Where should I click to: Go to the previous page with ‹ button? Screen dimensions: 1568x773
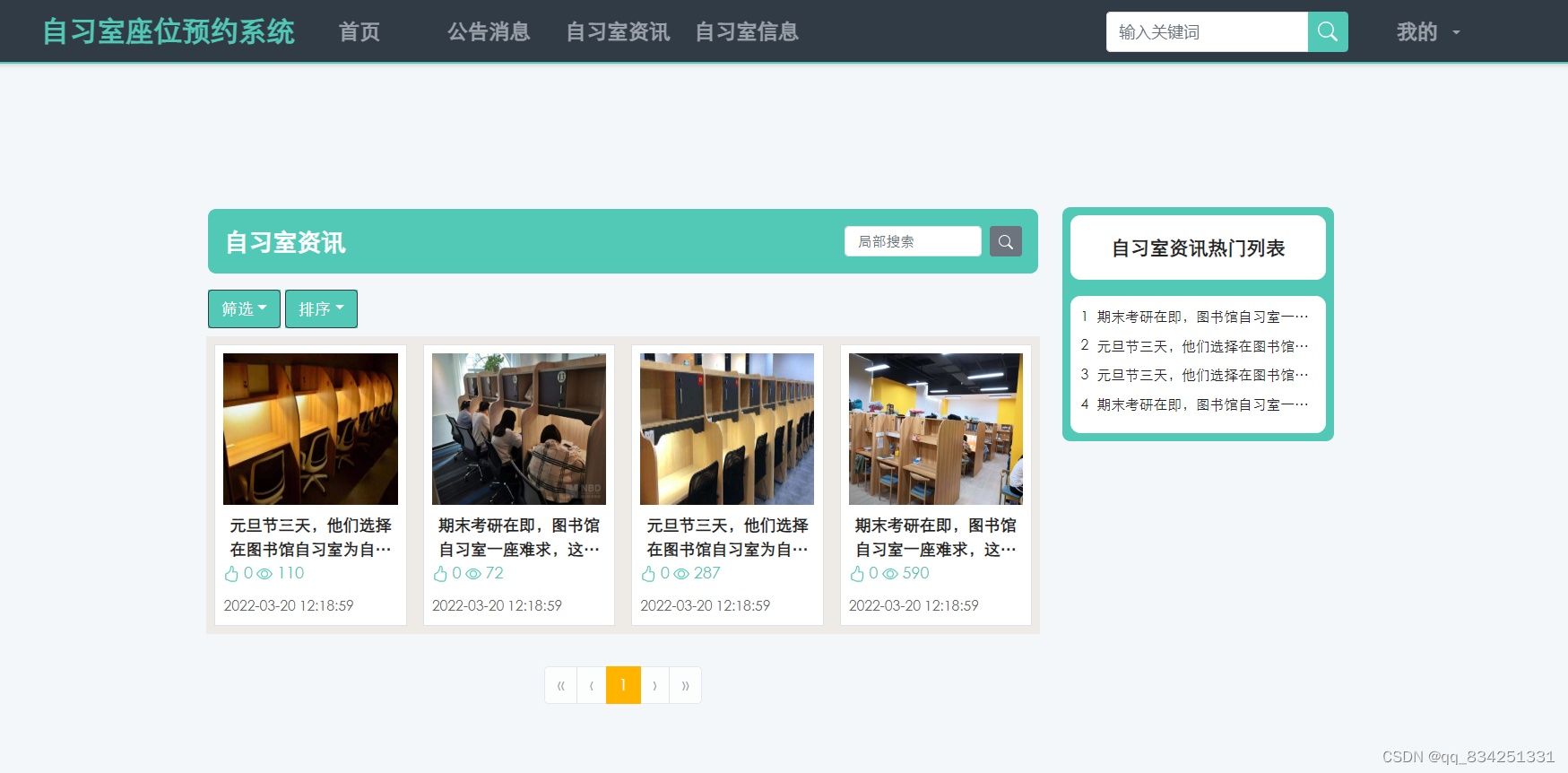pyautogui.click(x=592, y=685)
